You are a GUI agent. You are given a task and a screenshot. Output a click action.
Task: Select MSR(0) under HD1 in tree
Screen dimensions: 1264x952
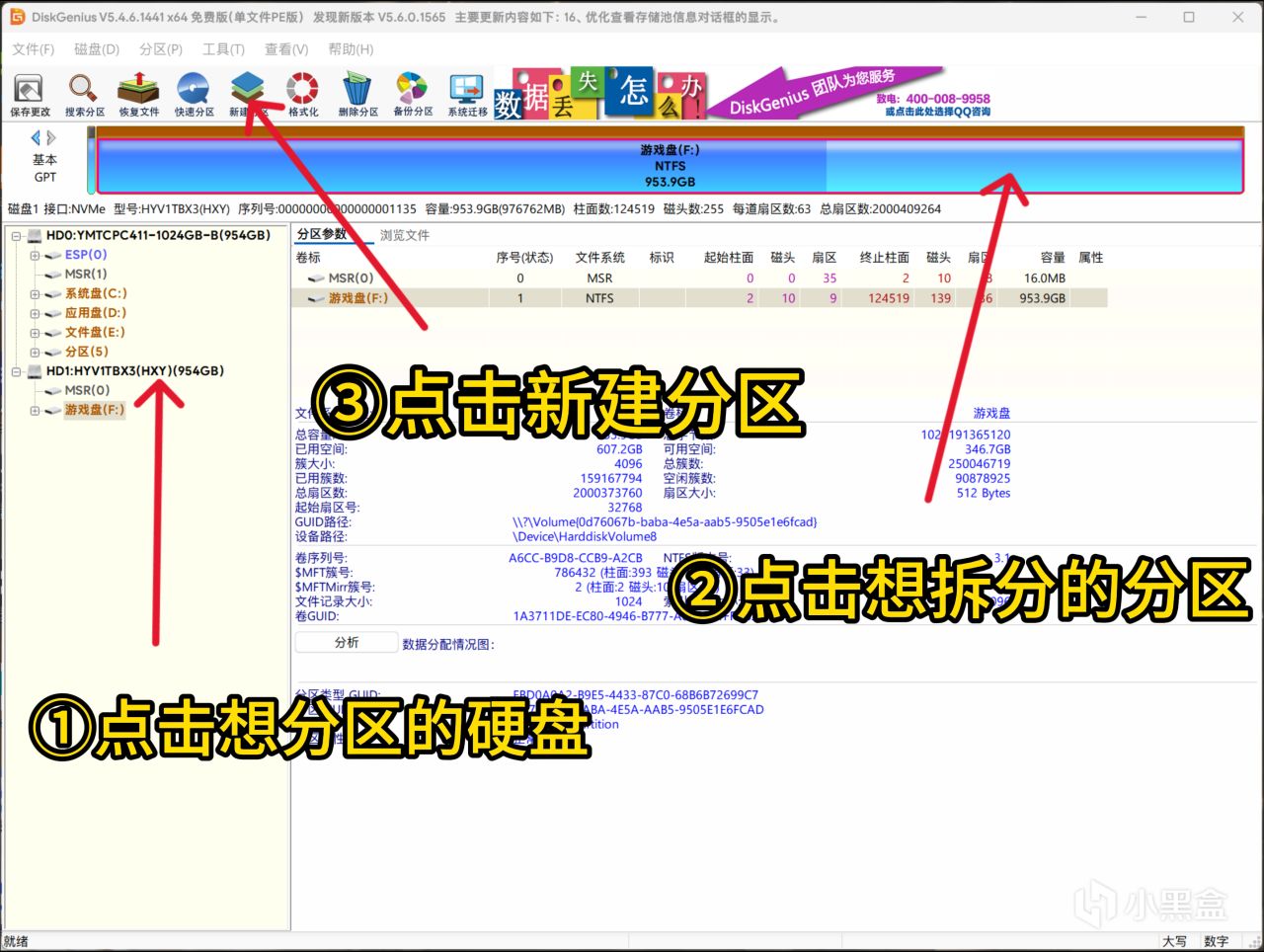[x=87, y=391]
